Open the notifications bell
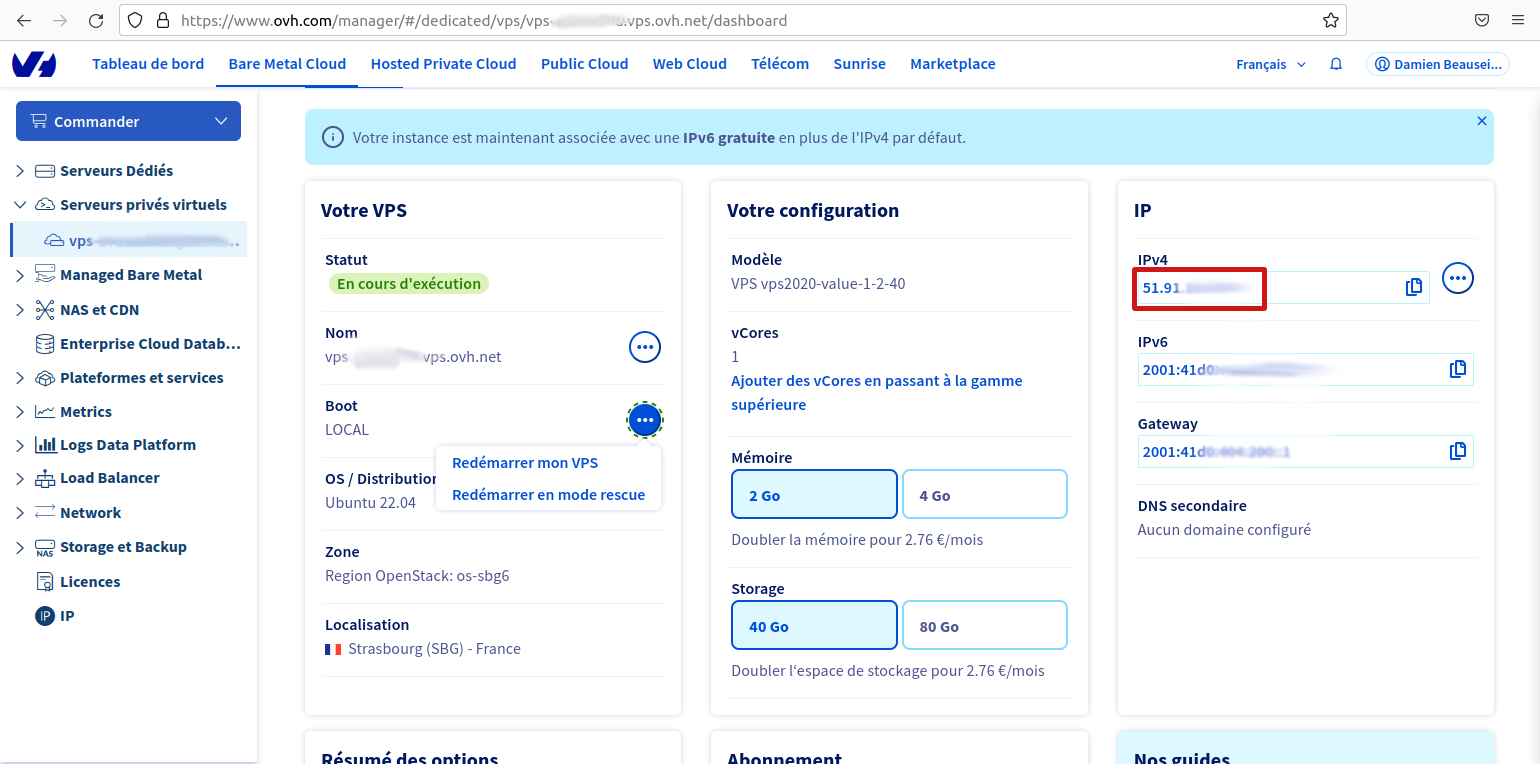This screenshot has height=764, width=1540. click(x=1336, y=64)
